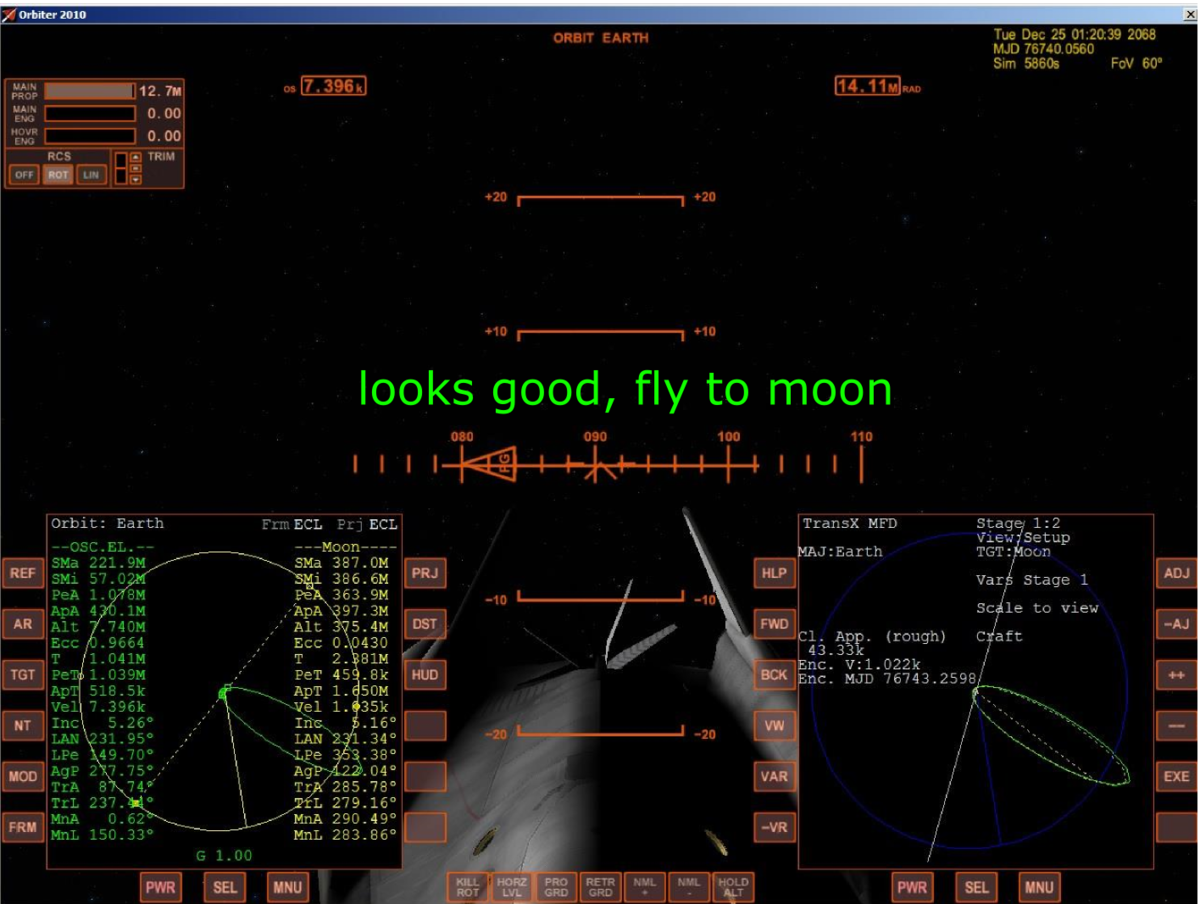Click the MAIN PROP fuel gauge bar
The width and height of the screenshot is (1200, 904).
point(90,91)
